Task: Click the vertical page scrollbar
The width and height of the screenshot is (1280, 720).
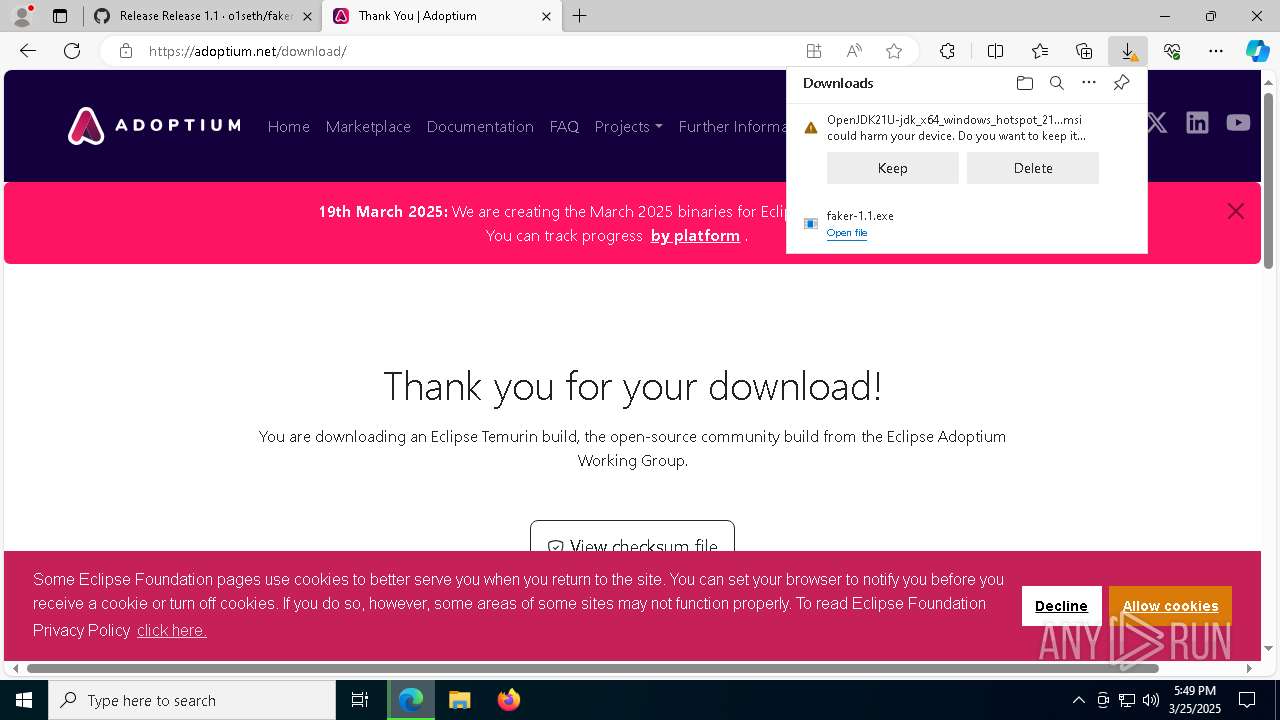Action: [x=1268, y=180]
